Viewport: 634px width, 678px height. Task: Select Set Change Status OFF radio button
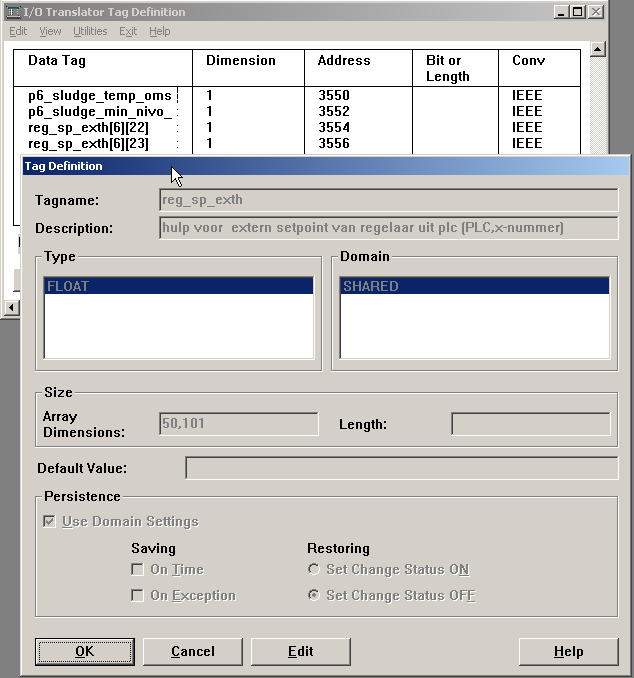(315, 596)
